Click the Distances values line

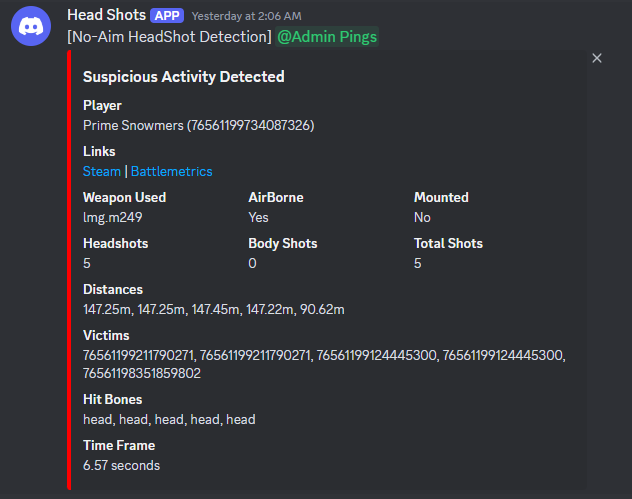pos(213,309)
